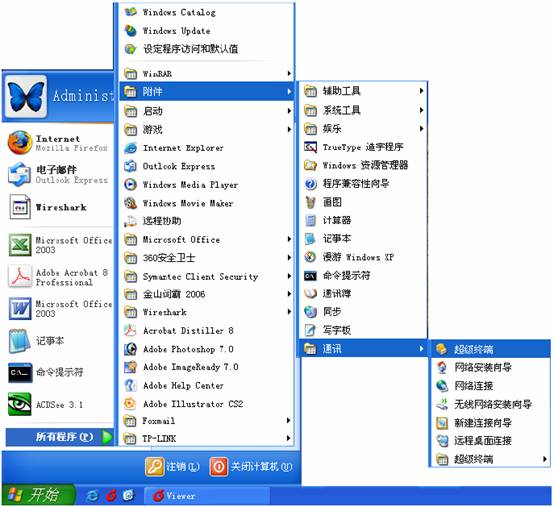
Task: Click the Adobe Photoshop 7.0 icon
Action: (130, 349)
